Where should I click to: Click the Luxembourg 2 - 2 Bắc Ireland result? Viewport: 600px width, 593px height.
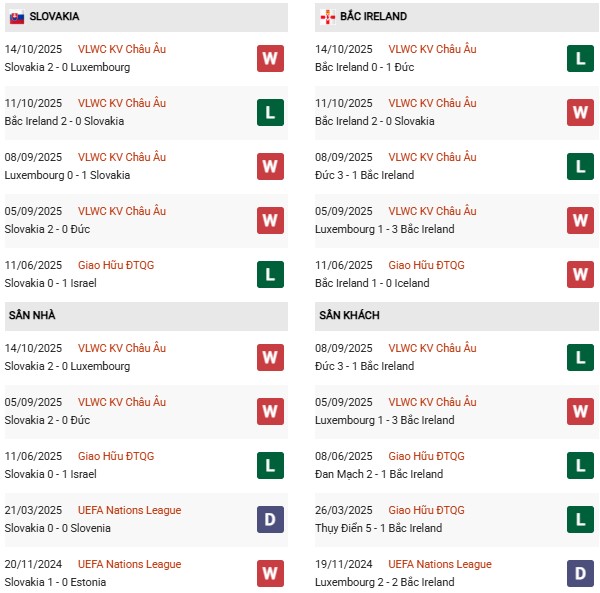click(x=383, y=582)
